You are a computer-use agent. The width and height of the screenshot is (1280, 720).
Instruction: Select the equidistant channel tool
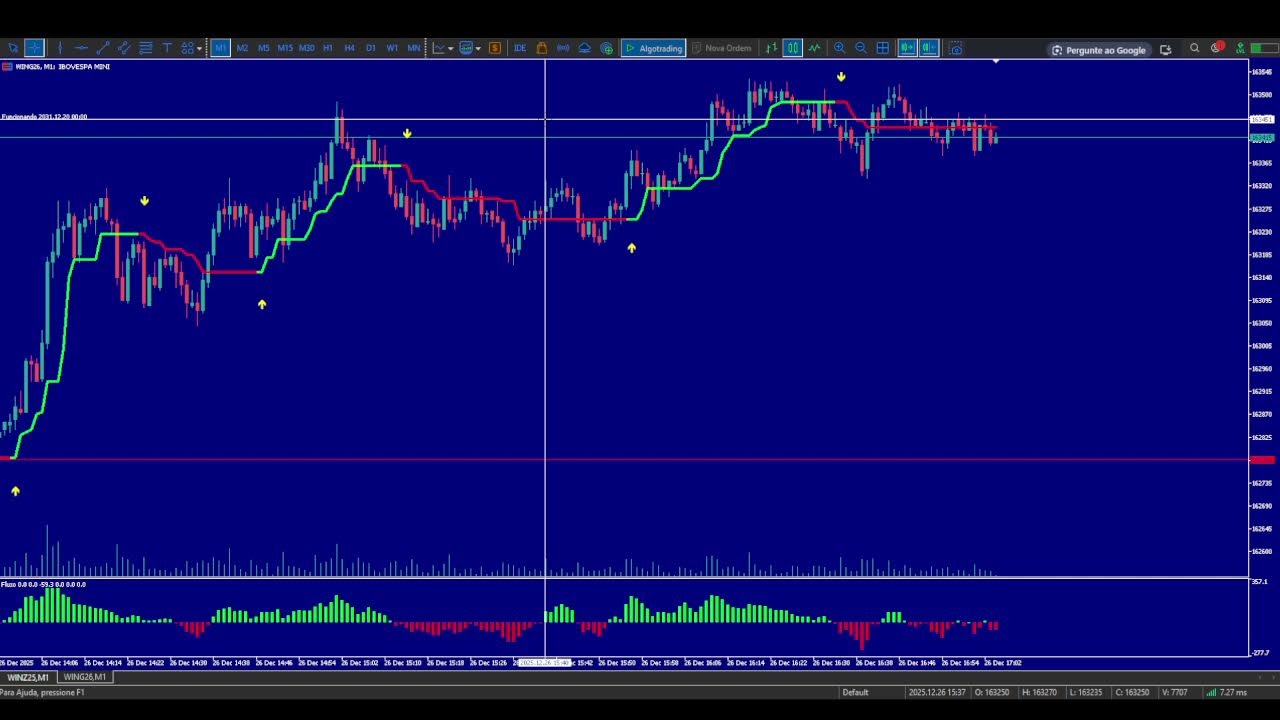124,48
